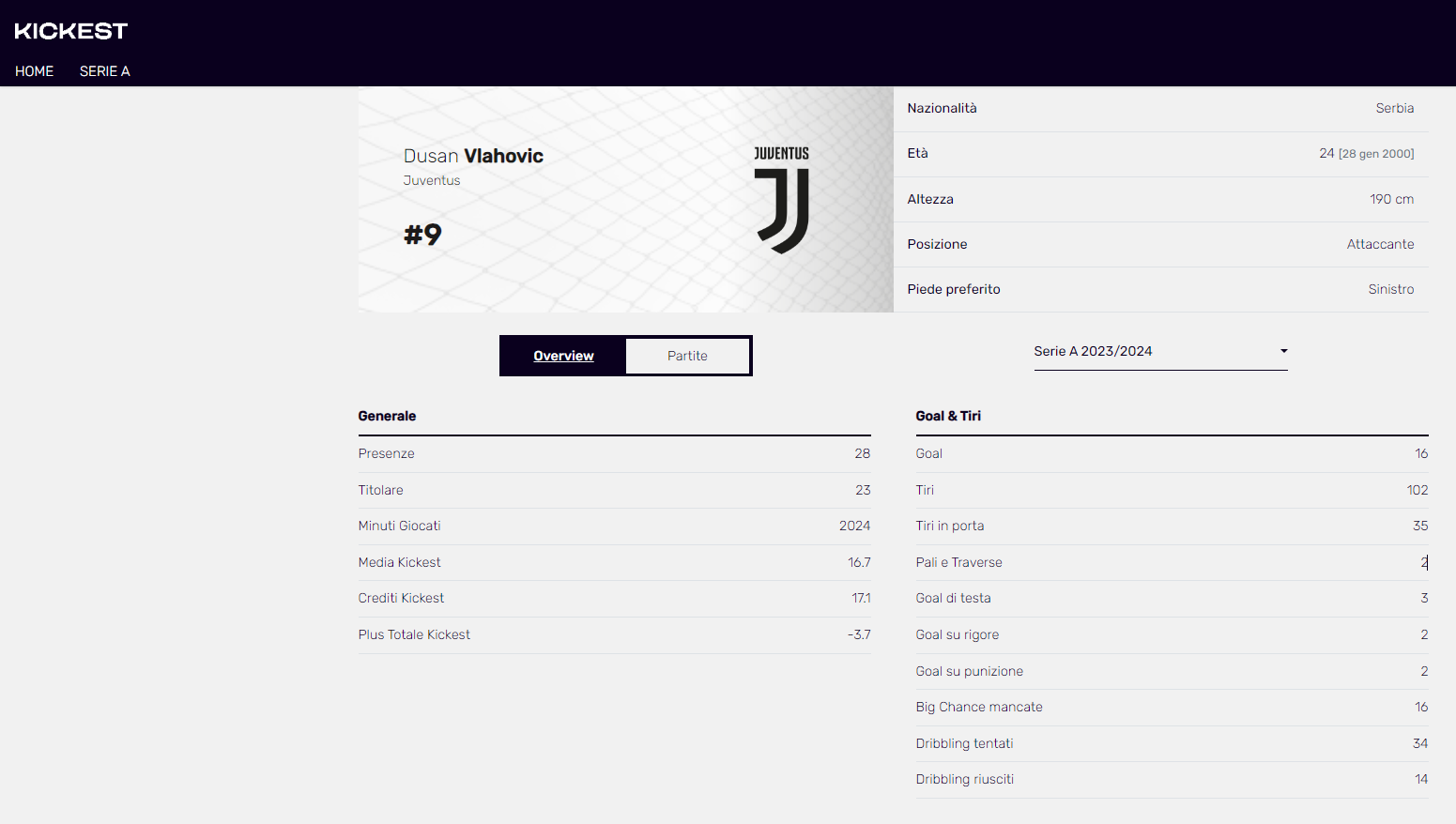Click the Sinistro preferred foot value
Viewport: 1456px width, 824px height.
pyautogui.click(x=1390, y=289)
